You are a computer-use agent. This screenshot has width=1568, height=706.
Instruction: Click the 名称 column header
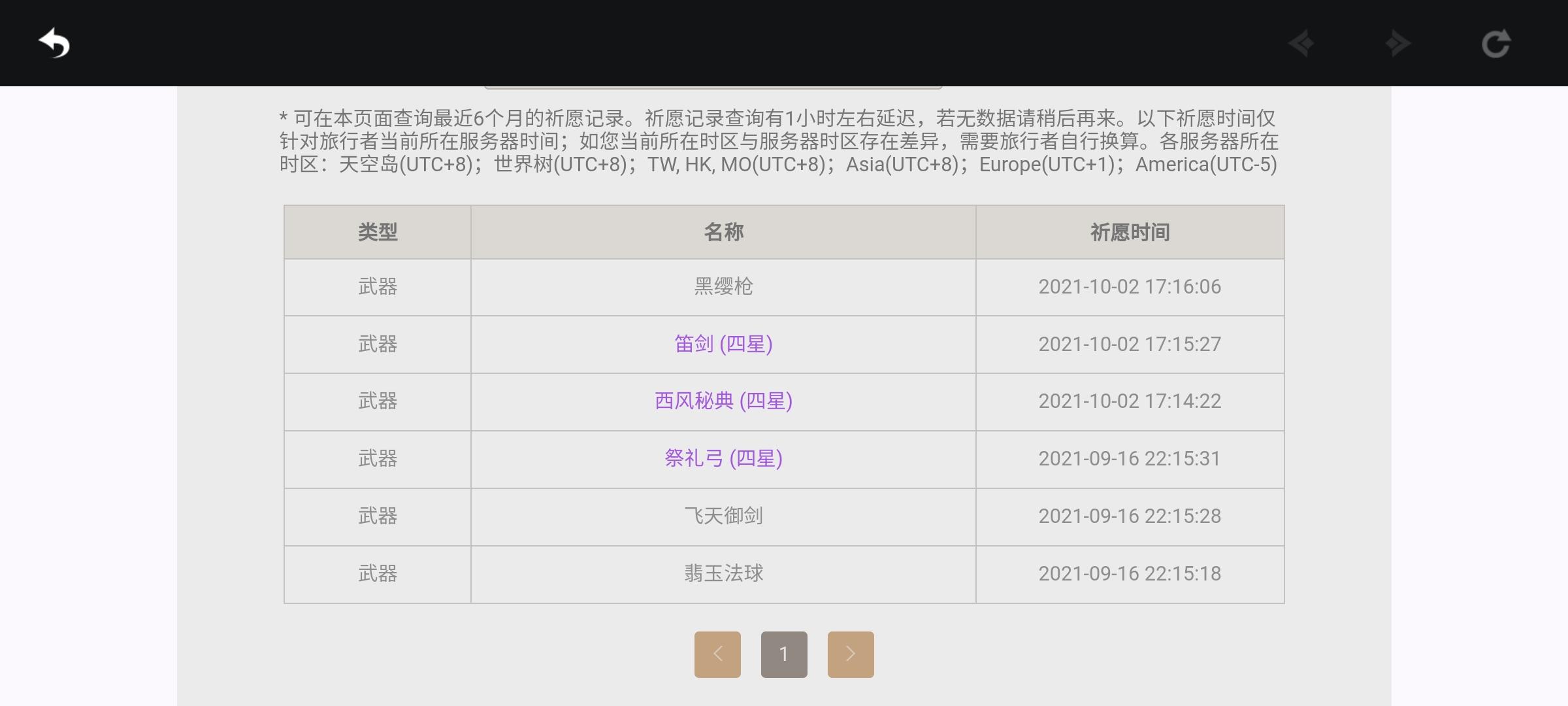[723, 232]
